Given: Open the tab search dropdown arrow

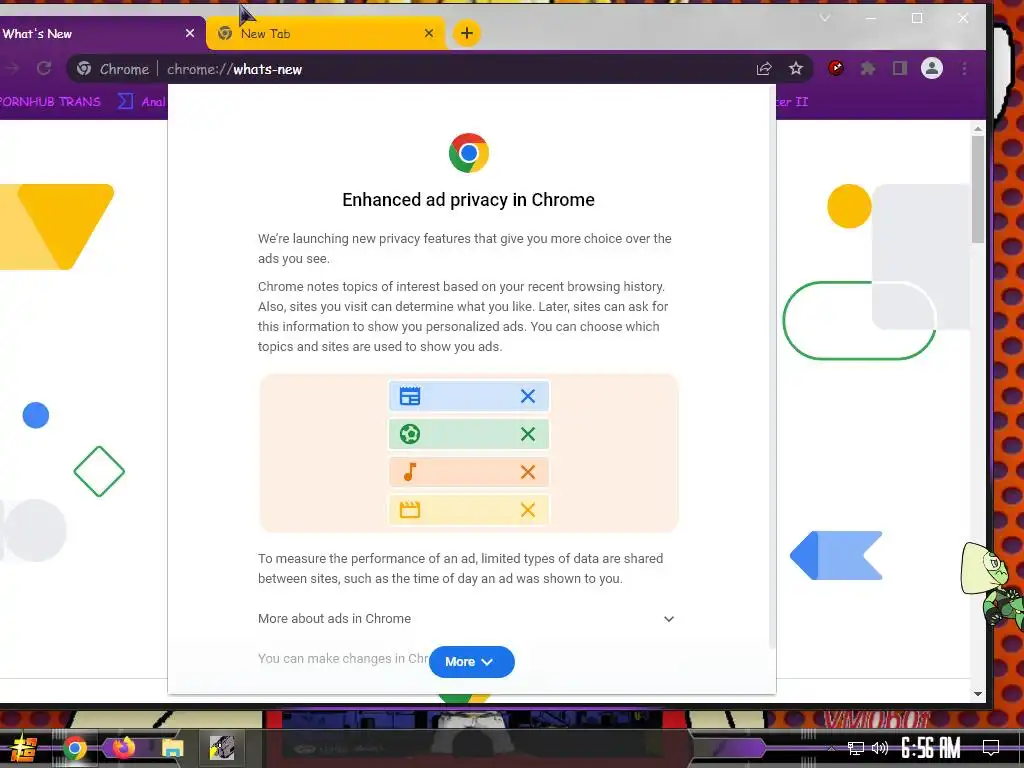Looking at the screenshot, I should (825, 18).
